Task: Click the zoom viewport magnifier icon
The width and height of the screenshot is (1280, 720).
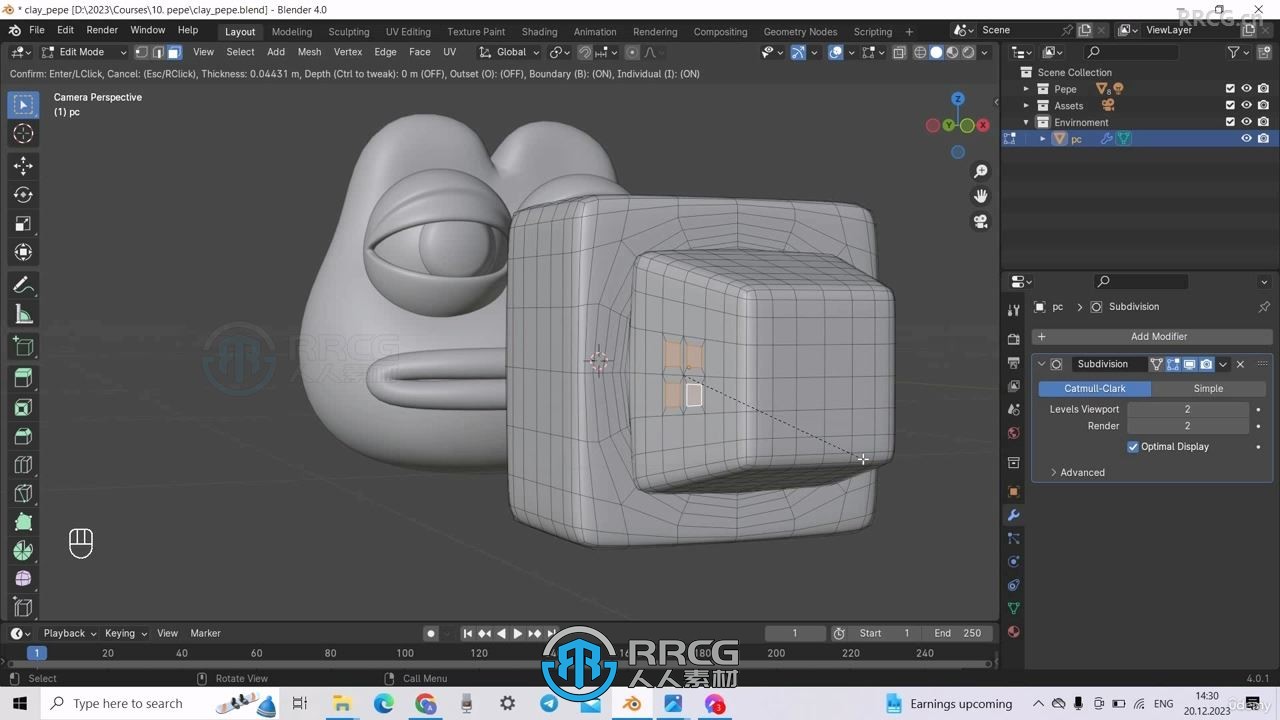Action: click(x=981, y=172)
